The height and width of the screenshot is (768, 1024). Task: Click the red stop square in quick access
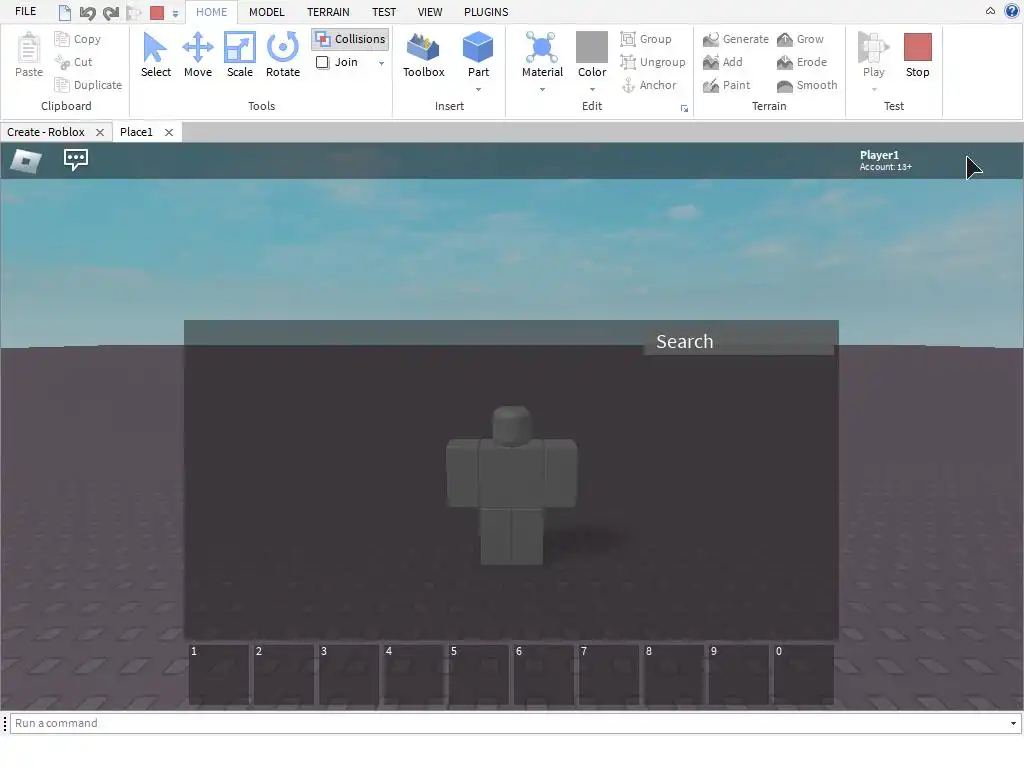157,12
